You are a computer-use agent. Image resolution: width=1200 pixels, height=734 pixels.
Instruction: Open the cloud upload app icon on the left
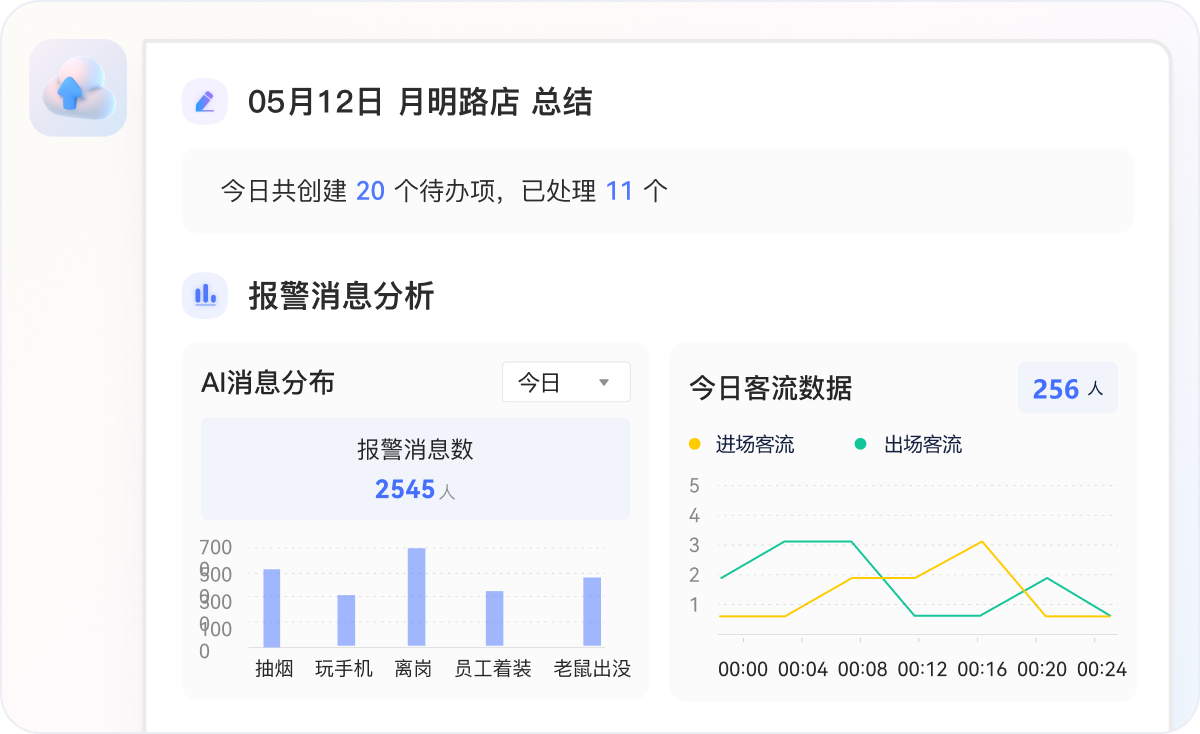coord(78,88)
